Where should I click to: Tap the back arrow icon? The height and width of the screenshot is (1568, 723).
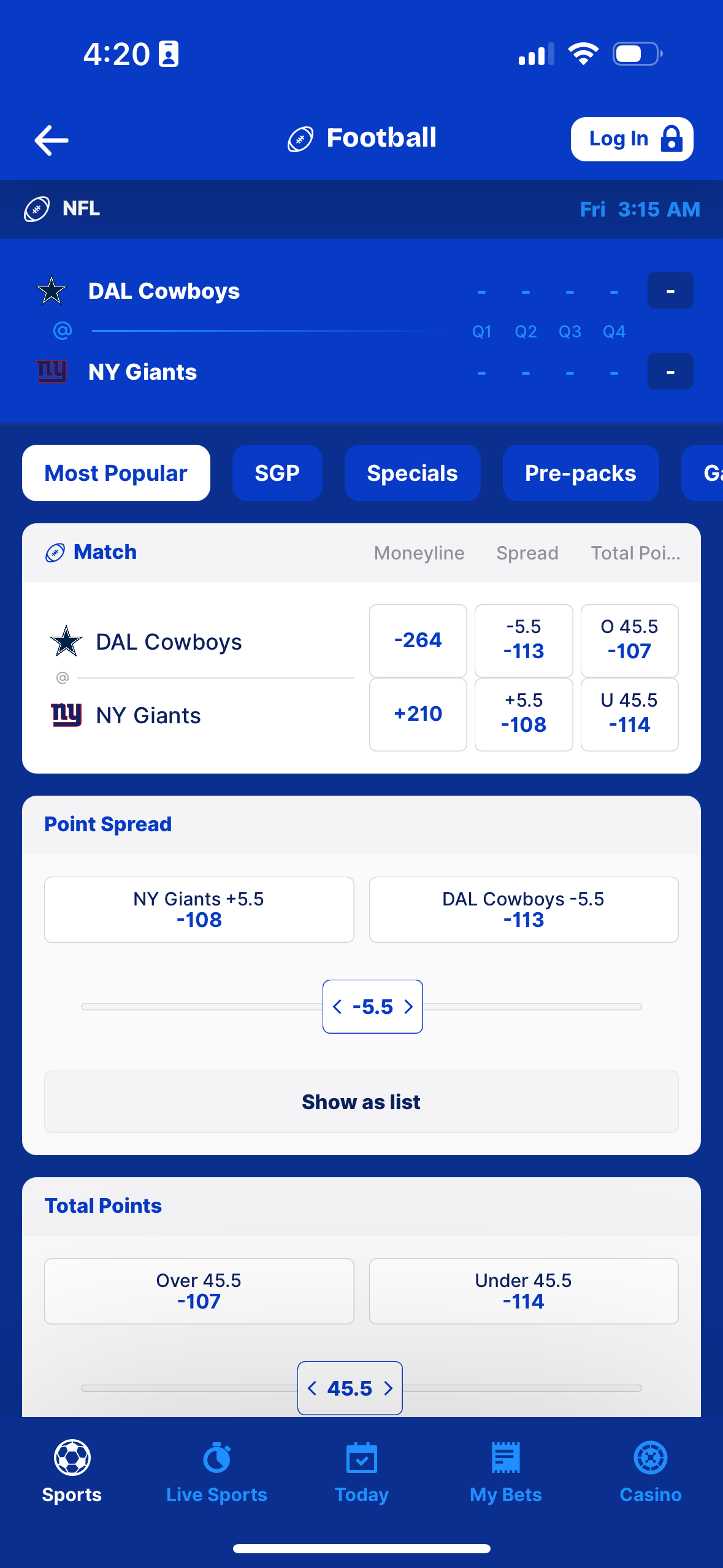(x=52, y=140)
